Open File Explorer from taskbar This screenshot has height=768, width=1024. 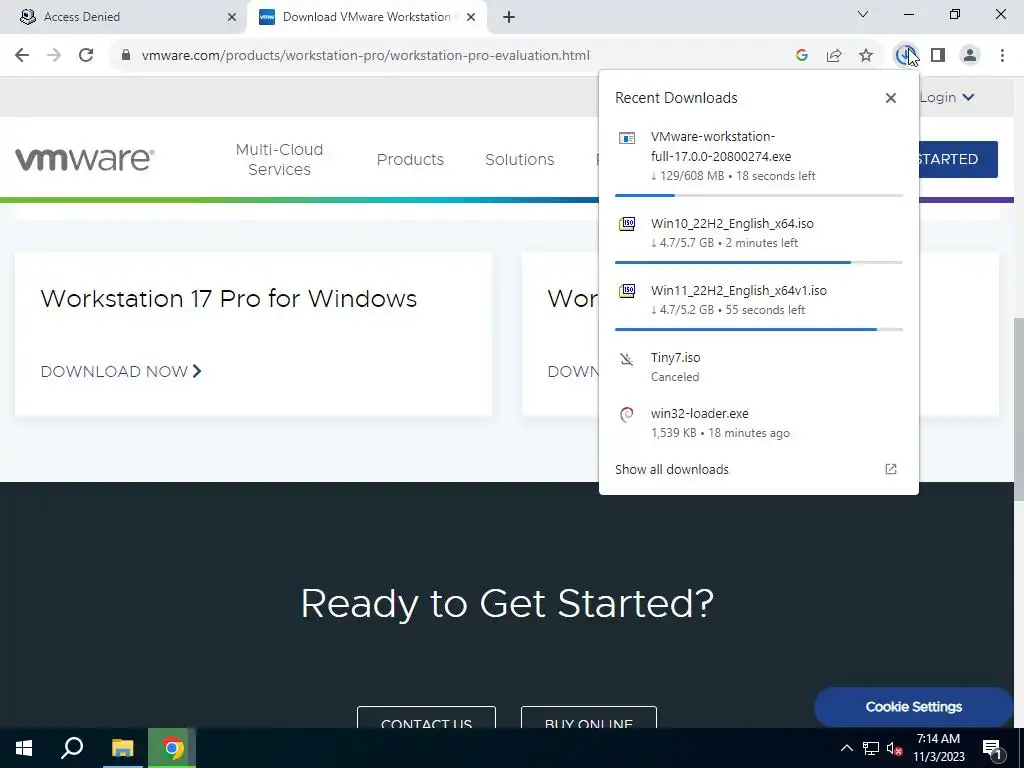pos(122,748)
